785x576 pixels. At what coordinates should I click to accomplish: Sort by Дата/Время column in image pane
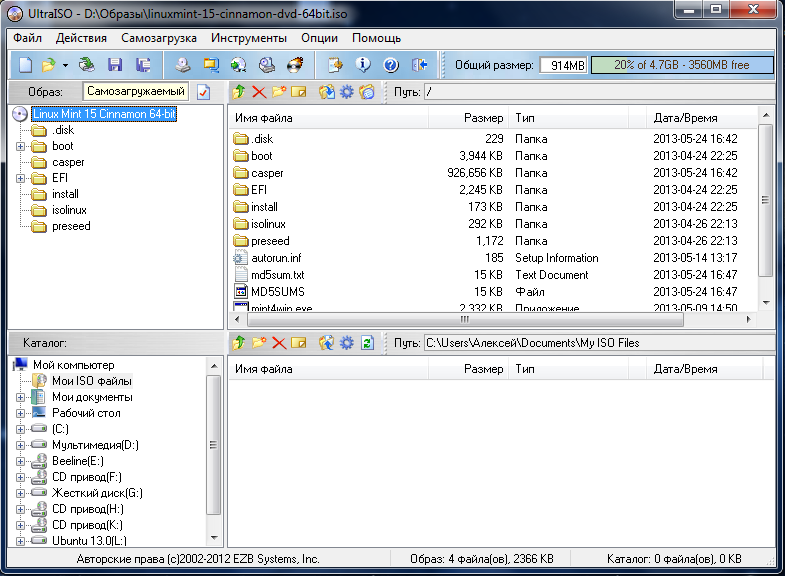701,118
